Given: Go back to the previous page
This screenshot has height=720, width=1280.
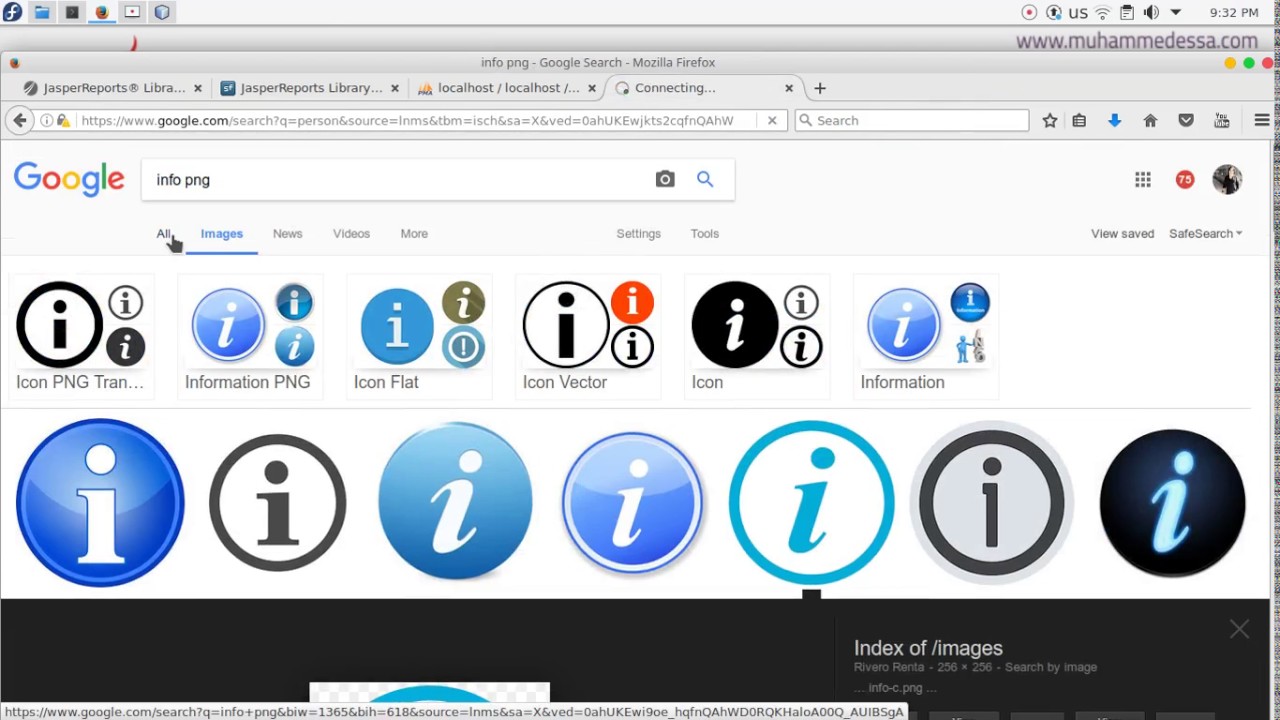Looking at the screenshot, I should click(x=20, y=120).
